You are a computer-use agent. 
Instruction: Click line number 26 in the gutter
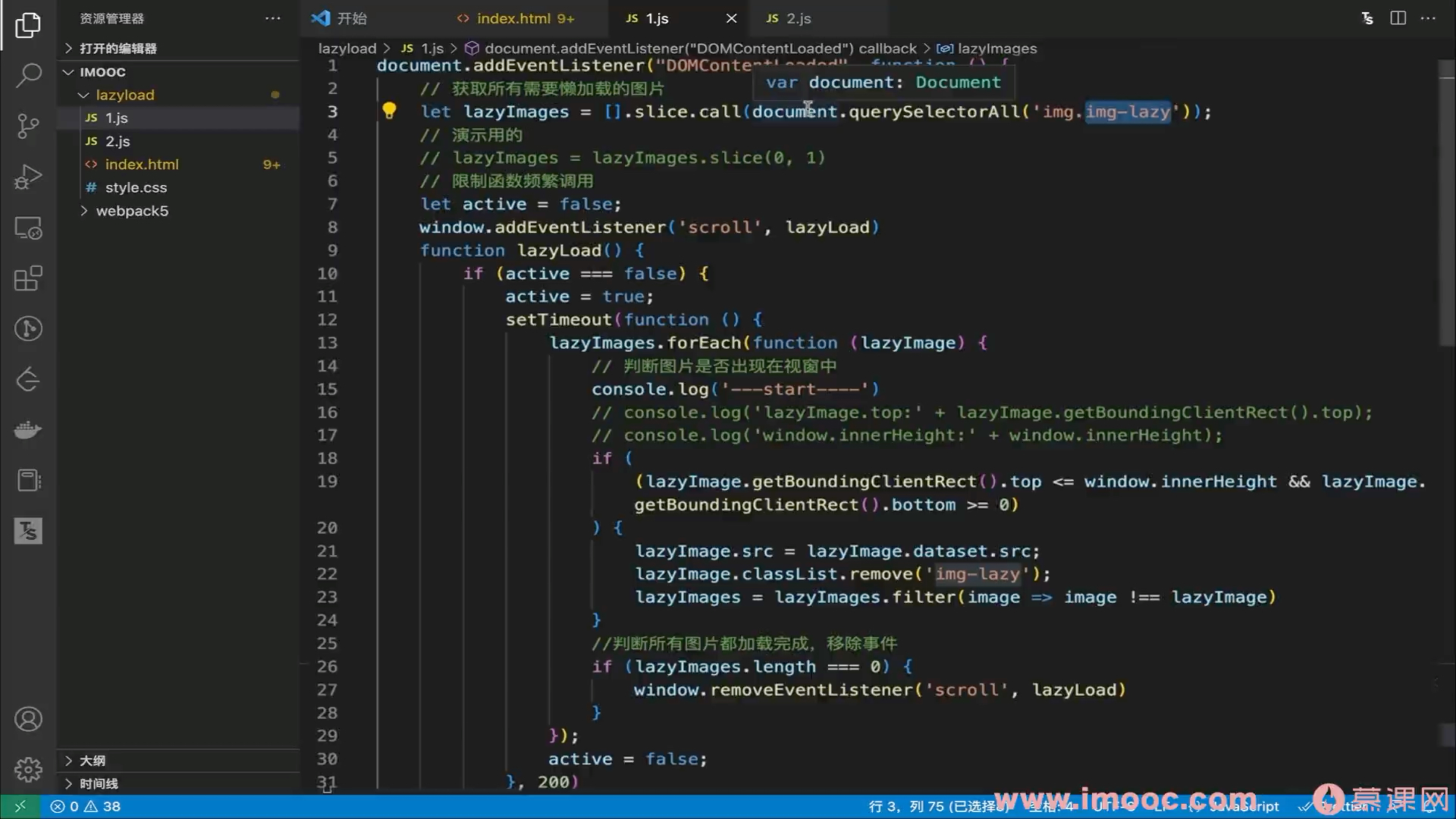(327, 667)
